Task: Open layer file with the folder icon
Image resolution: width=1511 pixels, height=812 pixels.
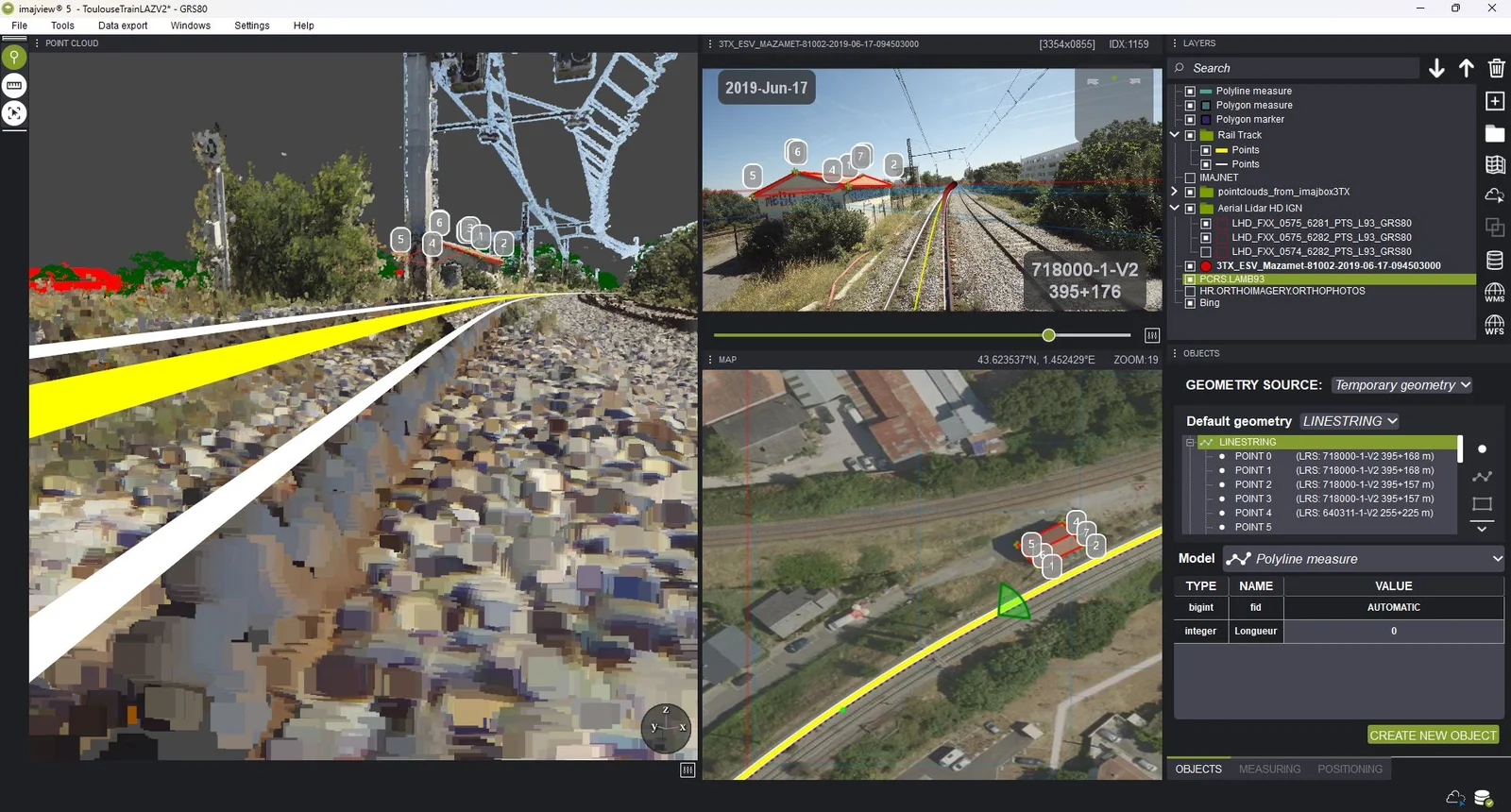Action: [x=1495, y=133]
